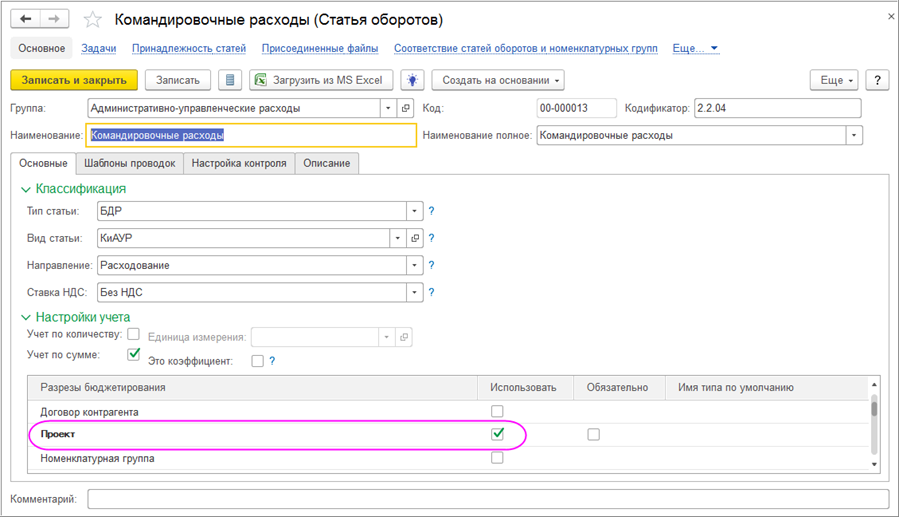900x517 pixels.
Task: Disable the Проект Использовать checkbox
Action: click(x=497, y=434)
